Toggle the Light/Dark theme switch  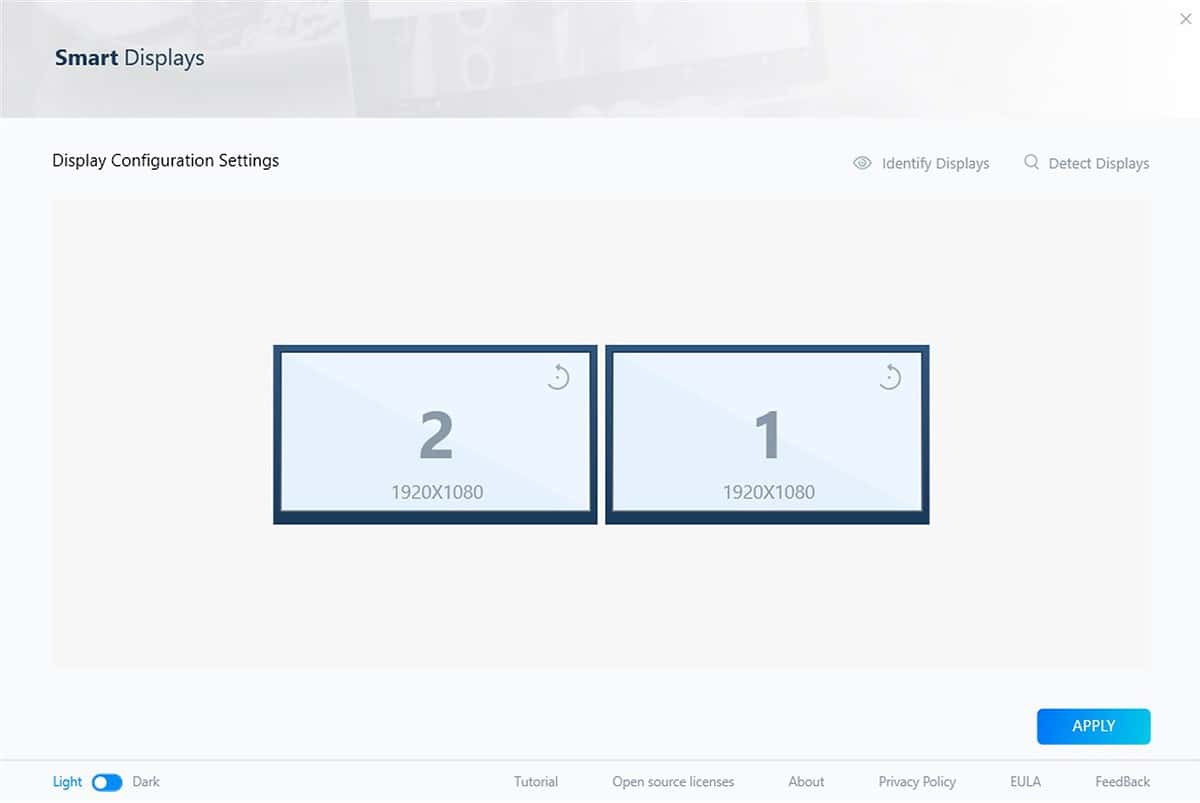click(107, 782)
